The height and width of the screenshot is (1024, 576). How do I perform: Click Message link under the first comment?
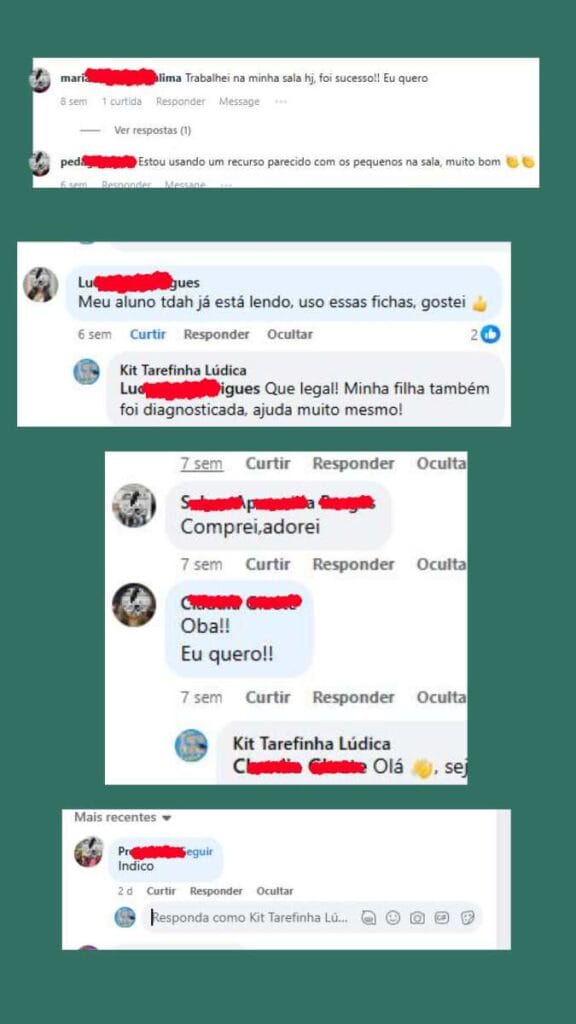239,101
